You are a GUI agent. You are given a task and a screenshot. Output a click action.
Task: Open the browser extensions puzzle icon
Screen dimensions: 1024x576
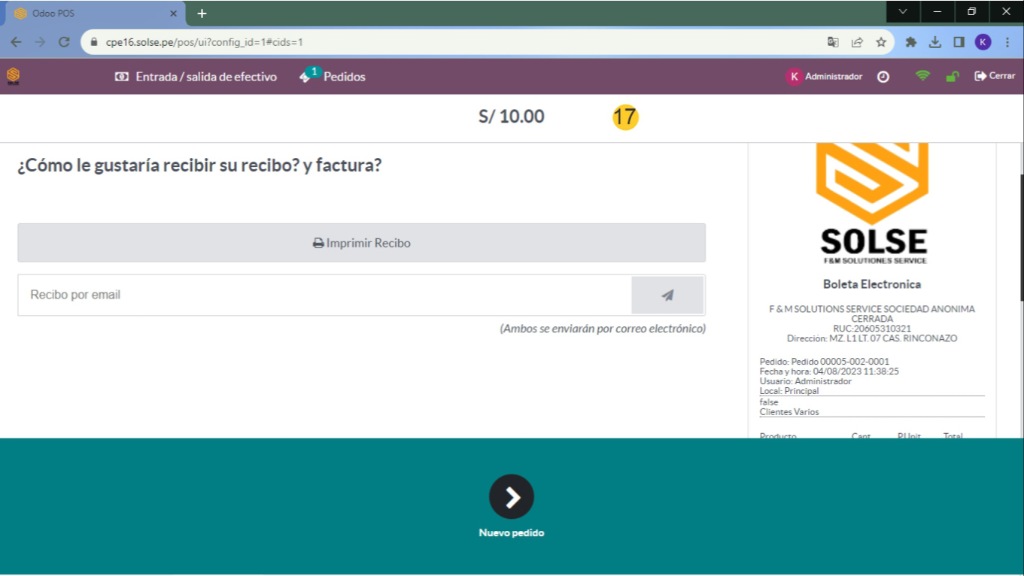(x=911, y=42)
